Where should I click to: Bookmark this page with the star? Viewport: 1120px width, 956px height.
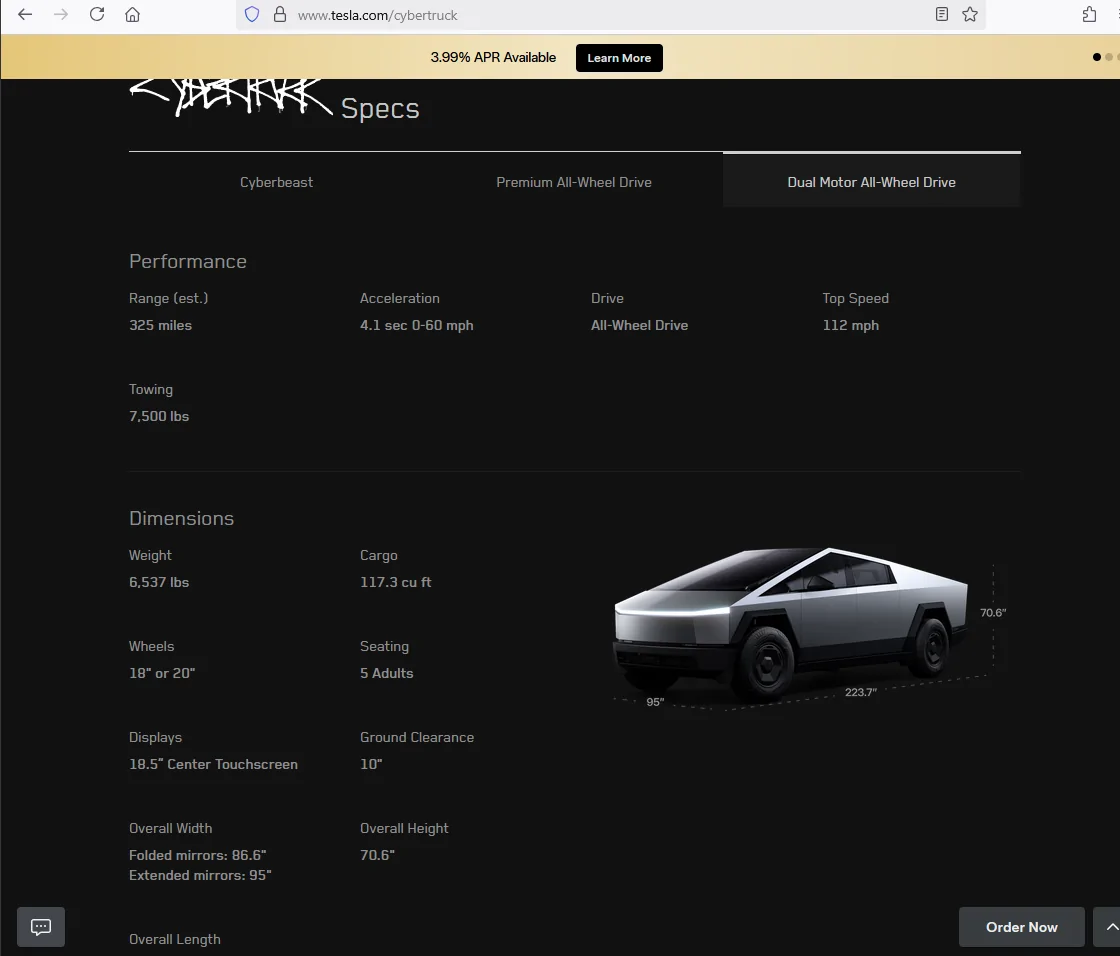pos(970,14)
